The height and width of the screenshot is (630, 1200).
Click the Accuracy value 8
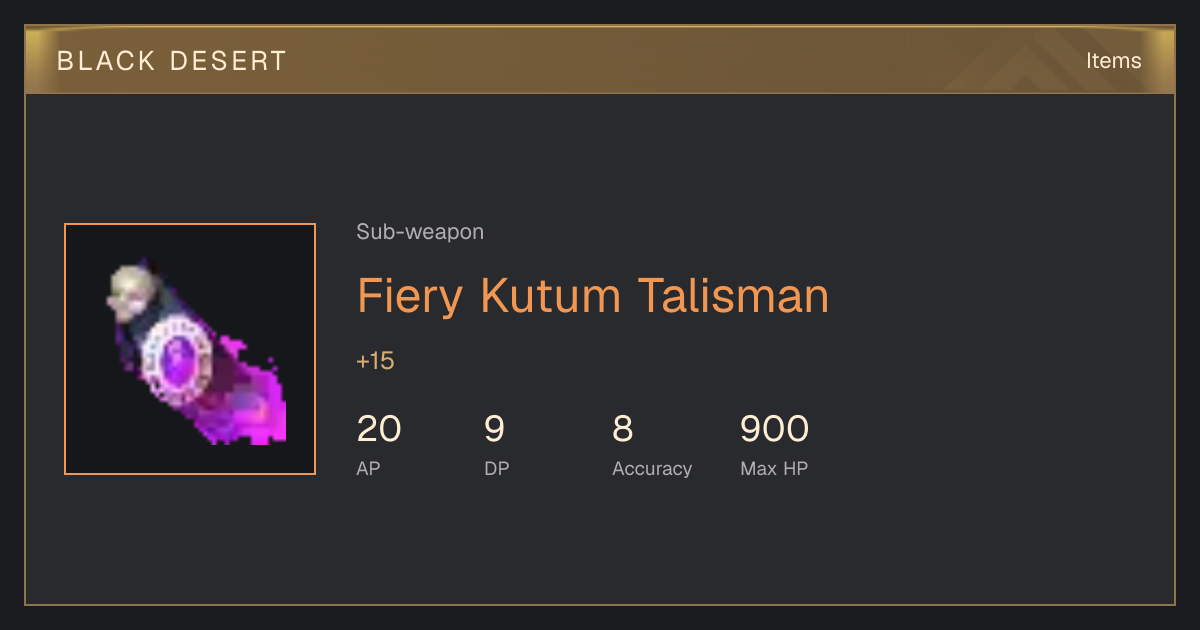(x=622, y=429)
